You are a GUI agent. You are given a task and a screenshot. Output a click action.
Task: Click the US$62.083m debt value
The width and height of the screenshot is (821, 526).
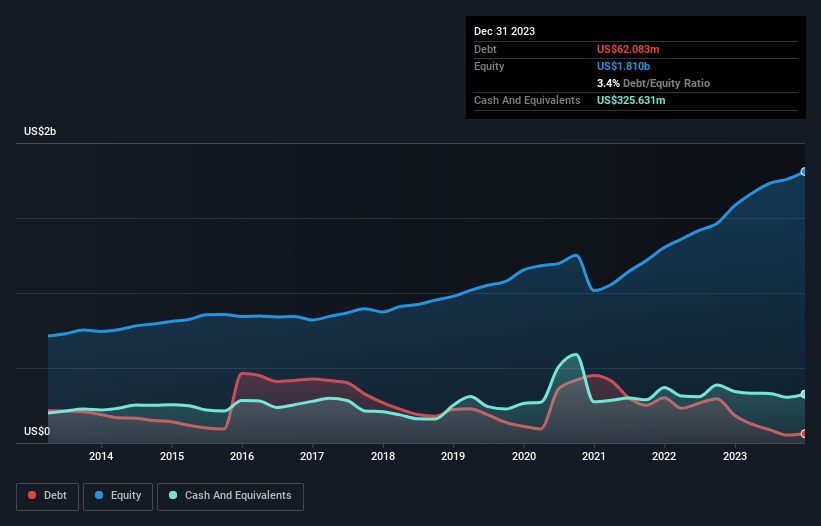pyautogui.click(x=628, y=49)
